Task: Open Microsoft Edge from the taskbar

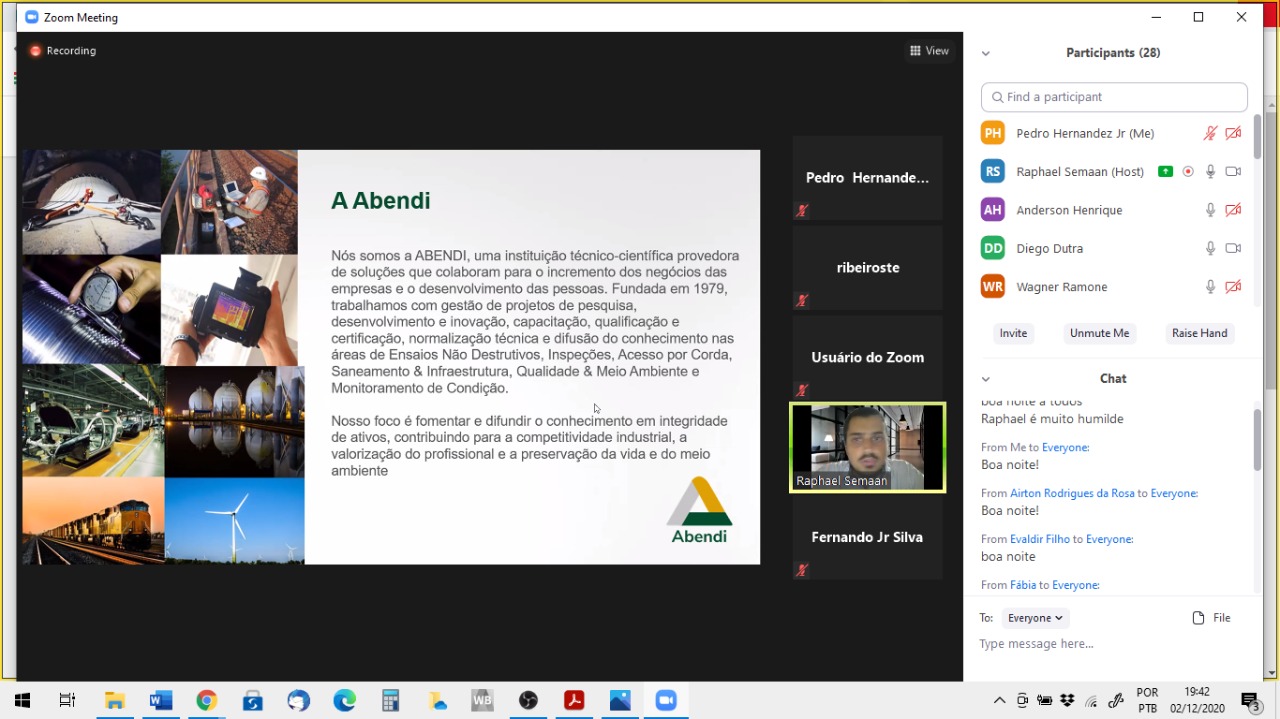Action: coord(344,701)
